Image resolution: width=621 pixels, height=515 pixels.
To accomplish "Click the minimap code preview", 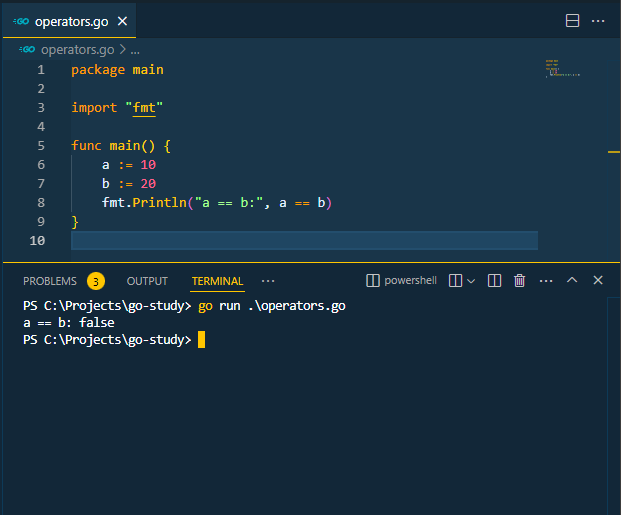I will [563, 68].
